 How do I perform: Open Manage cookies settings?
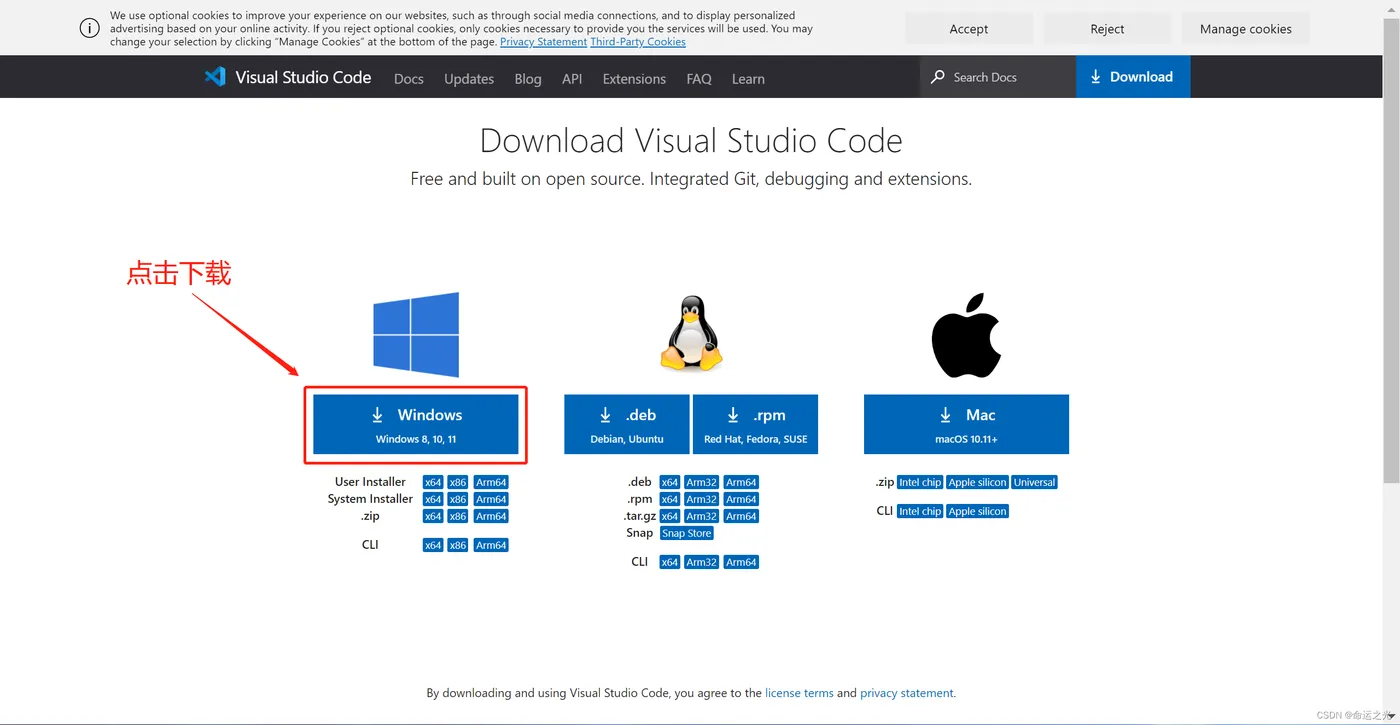(1245, 29)
